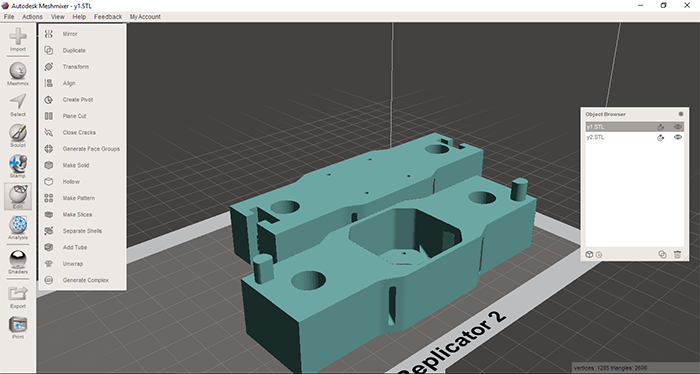Screen dimensions: 700x374
Task: Activate the Select tool
Action: pyautogui.click(x=18, y=105)
